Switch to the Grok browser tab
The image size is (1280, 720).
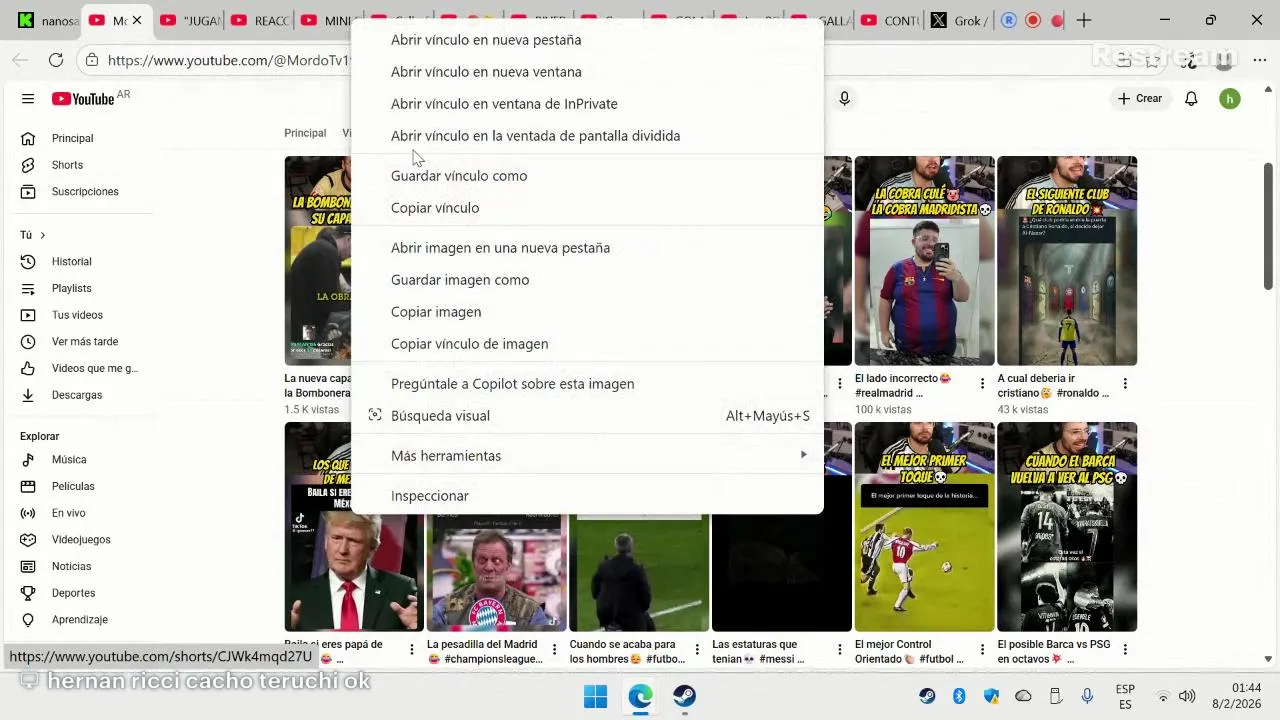click(x=961, y=20)
